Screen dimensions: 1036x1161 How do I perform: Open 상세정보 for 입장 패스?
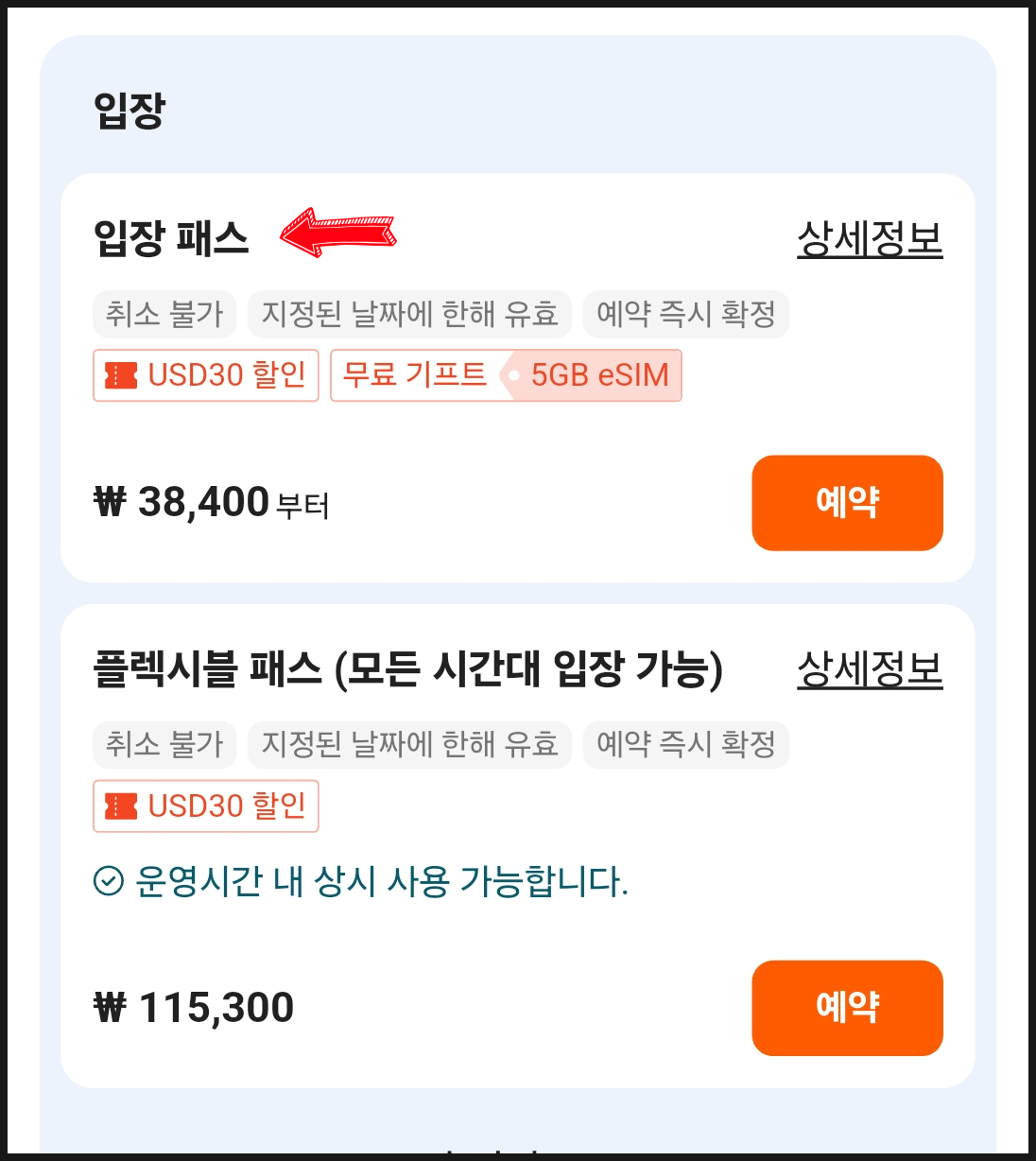point(870,238)
